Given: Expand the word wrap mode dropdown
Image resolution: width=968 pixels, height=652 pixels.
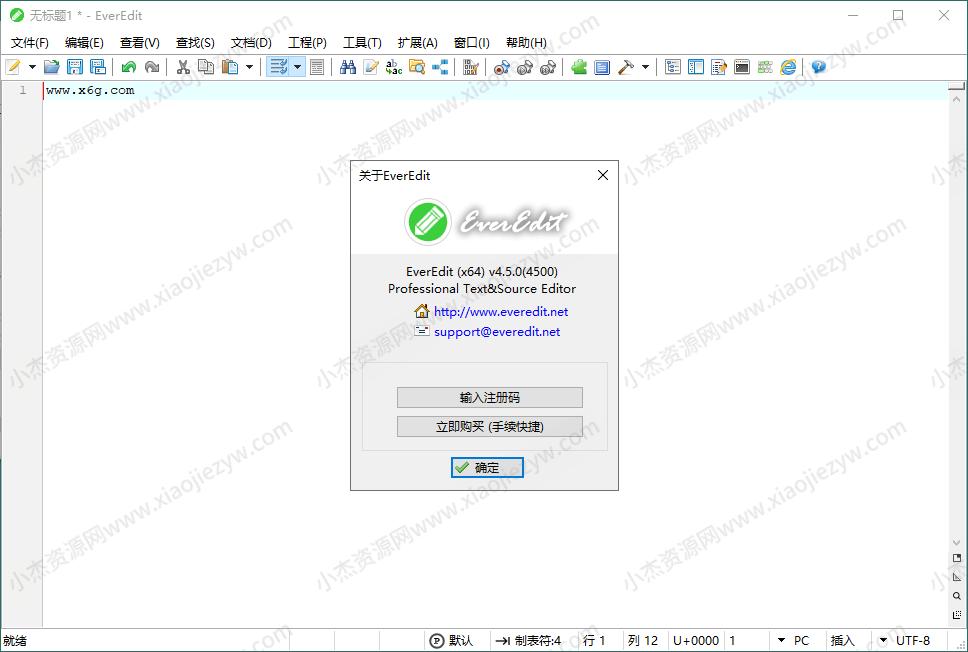Looking at the screenshot, I should pos(298,67).
